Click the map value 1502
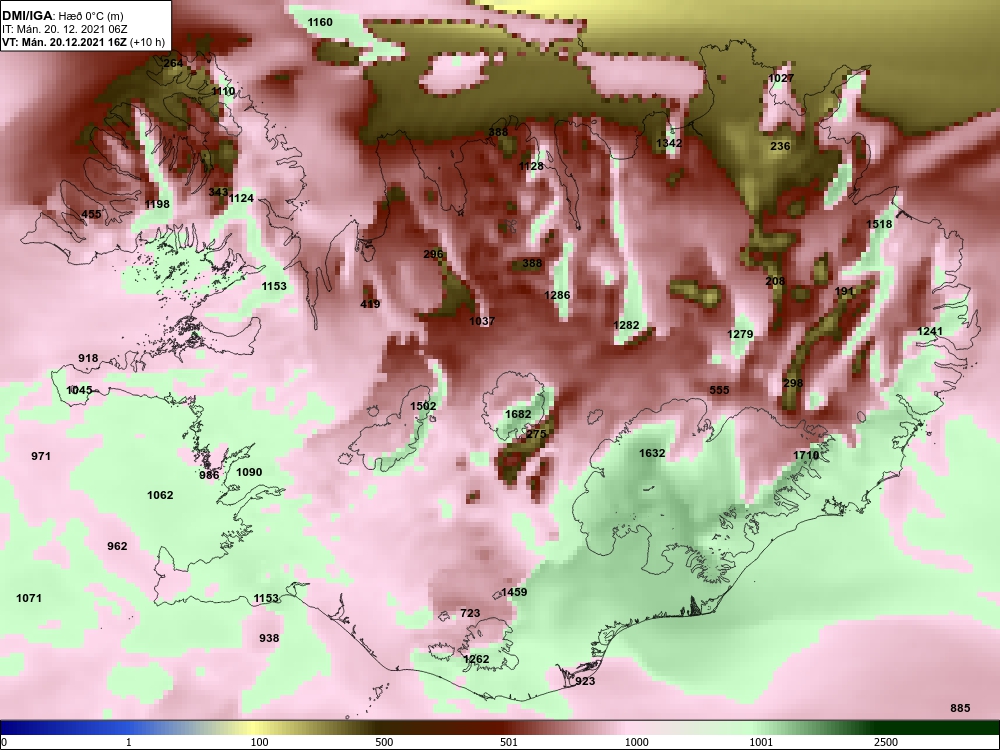This screenshot has width=1000, height=750. (x=423, y=406)
